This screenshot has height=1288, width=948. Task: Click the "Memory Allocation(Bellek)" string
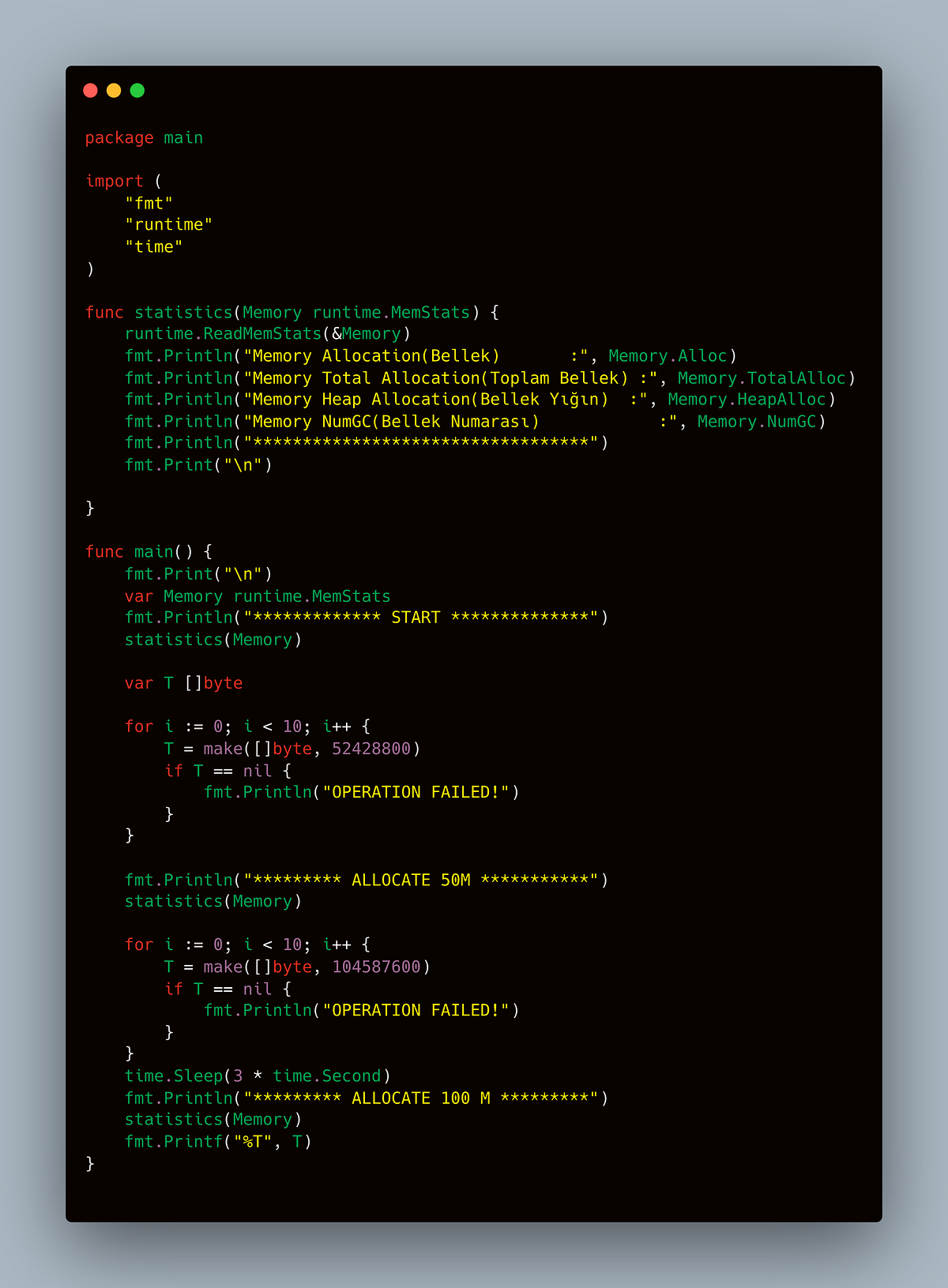tap(416, 356)
